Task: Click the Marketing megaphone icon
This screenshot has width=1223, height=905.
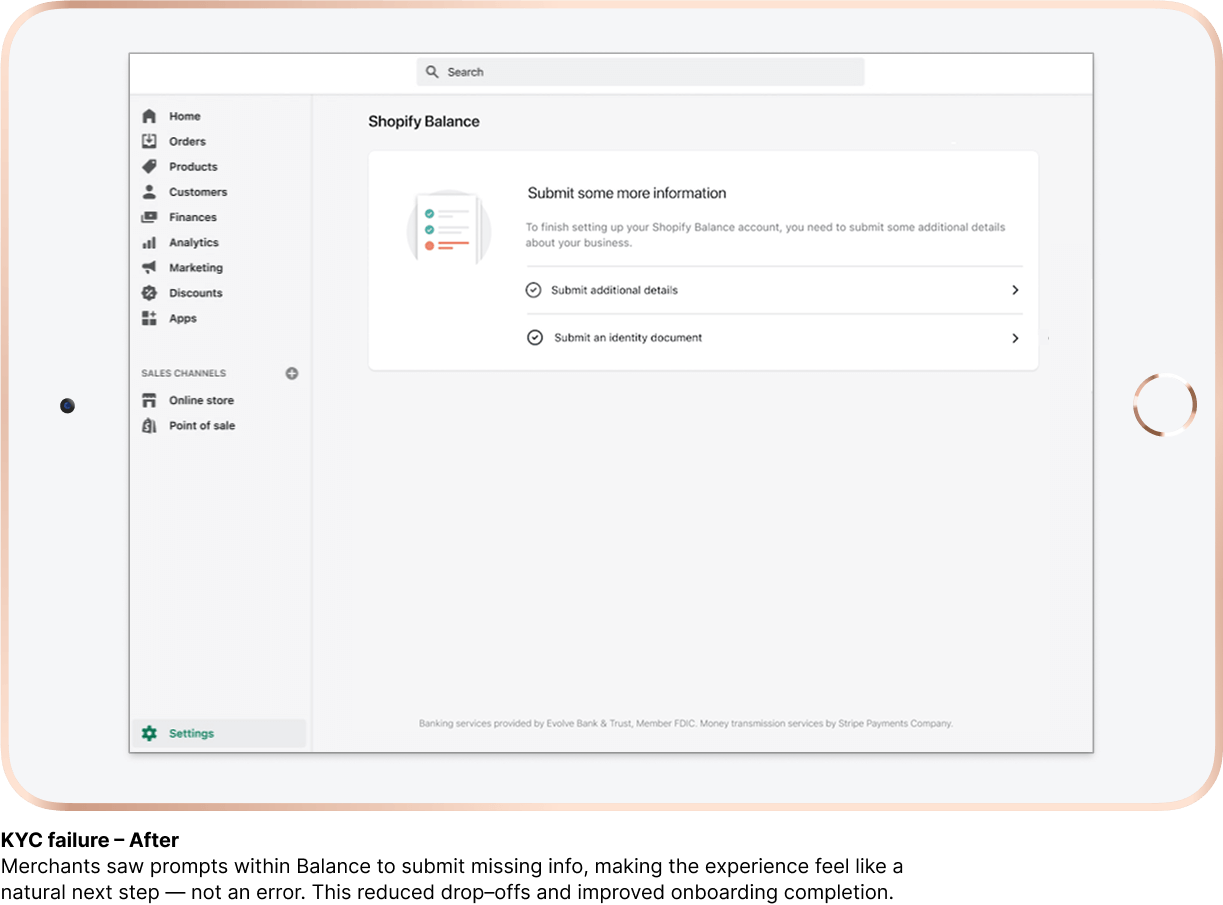Action: click(149, 267)
